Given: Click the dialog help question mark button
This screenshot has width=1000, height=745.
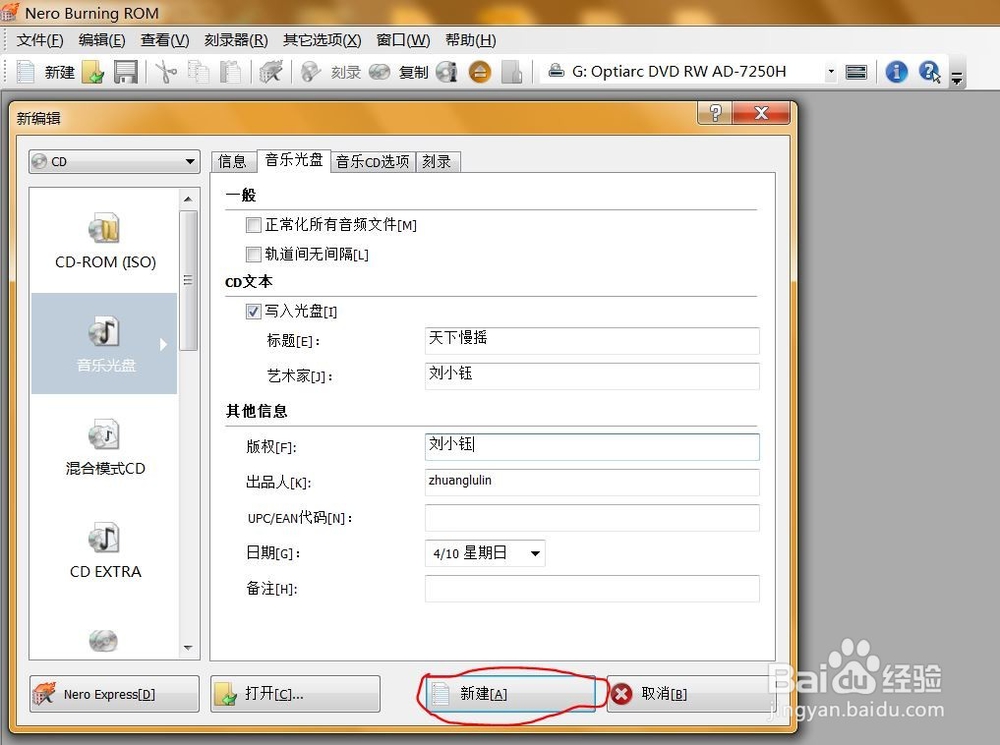Looking at the screenshot, I should 715,113.
